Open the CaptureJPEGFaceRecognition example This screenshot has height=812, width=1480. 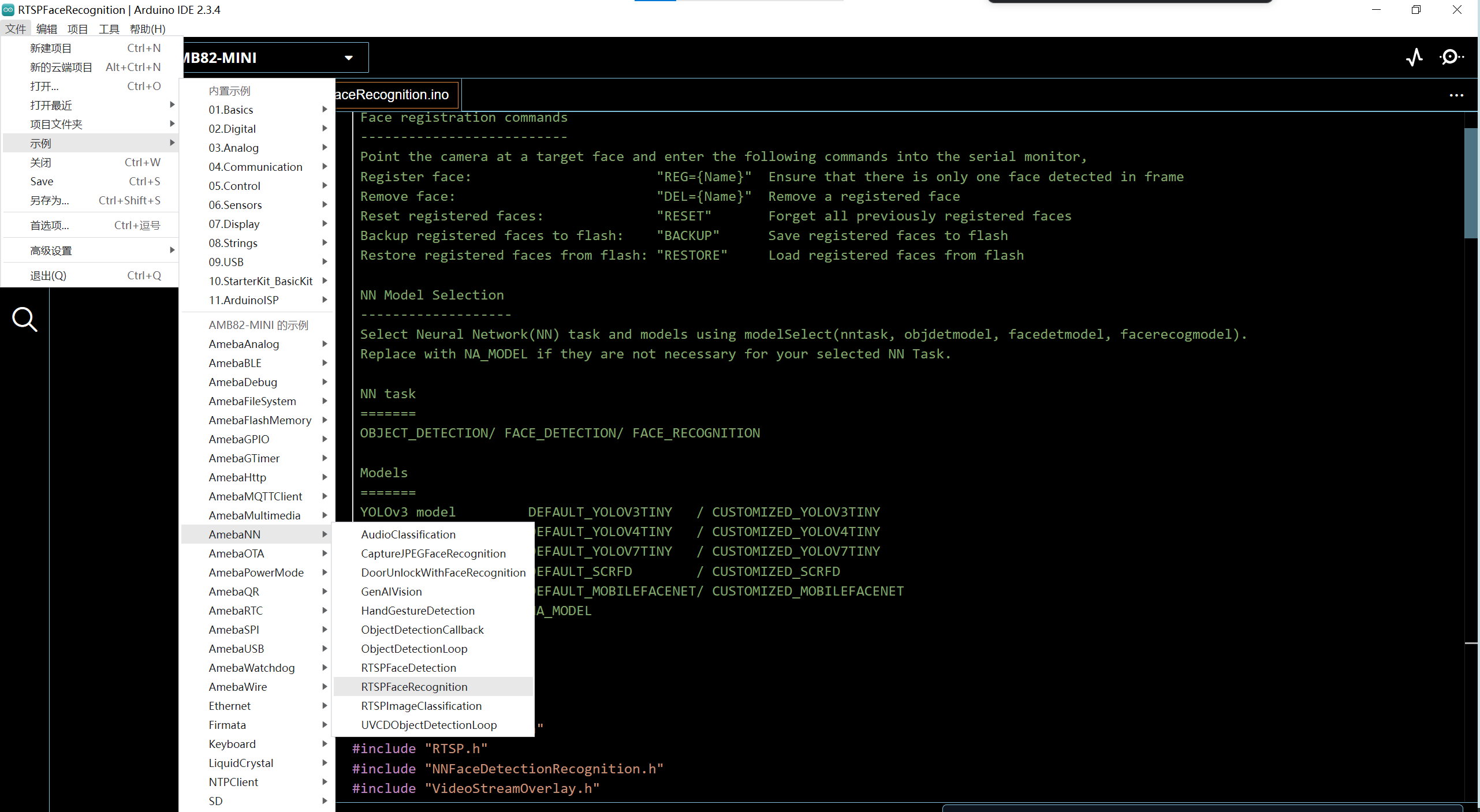(x=434, y=553)
